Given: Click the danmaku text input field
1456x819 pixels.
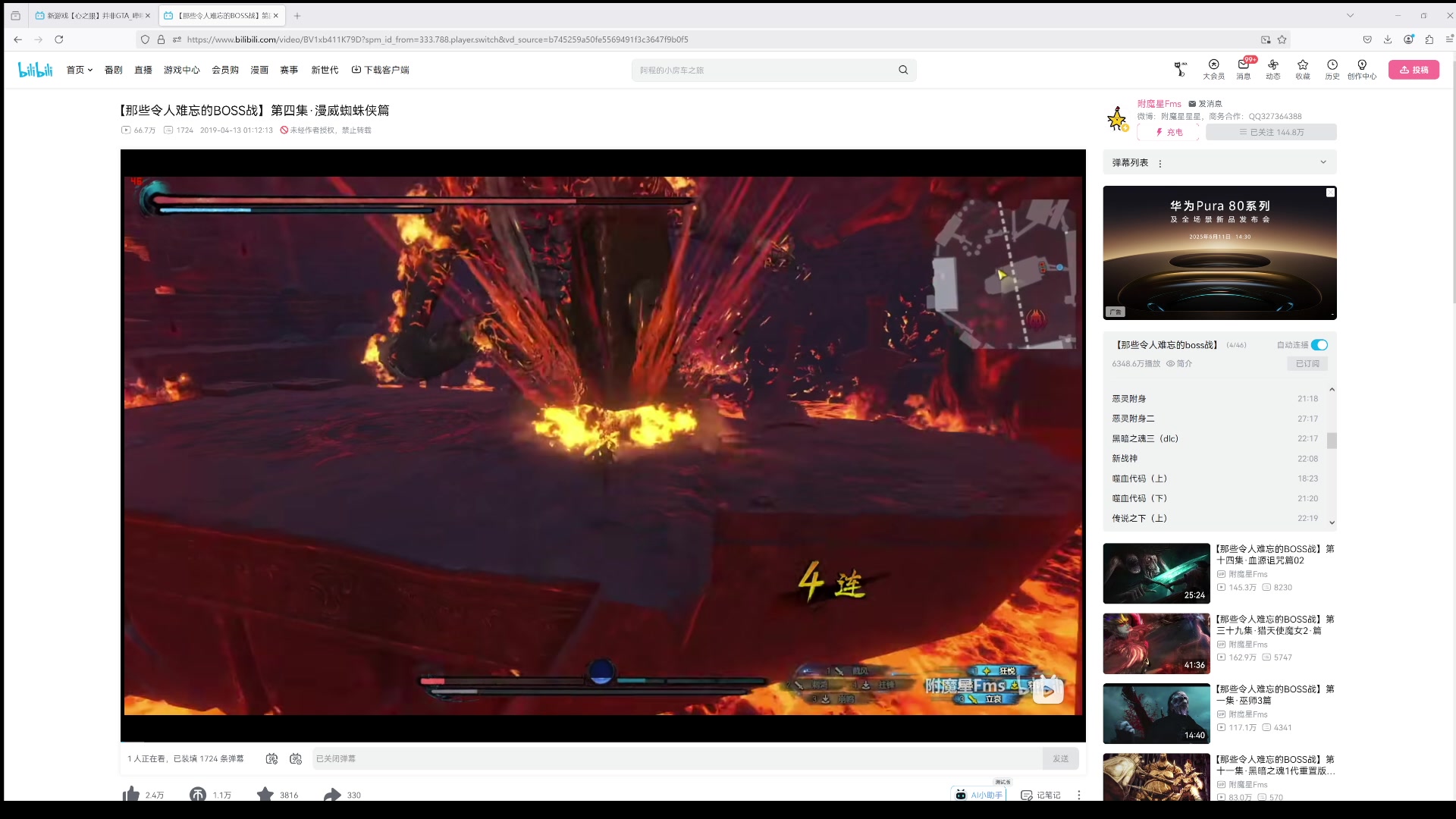Looking at the screenshot, I should 677,758.
